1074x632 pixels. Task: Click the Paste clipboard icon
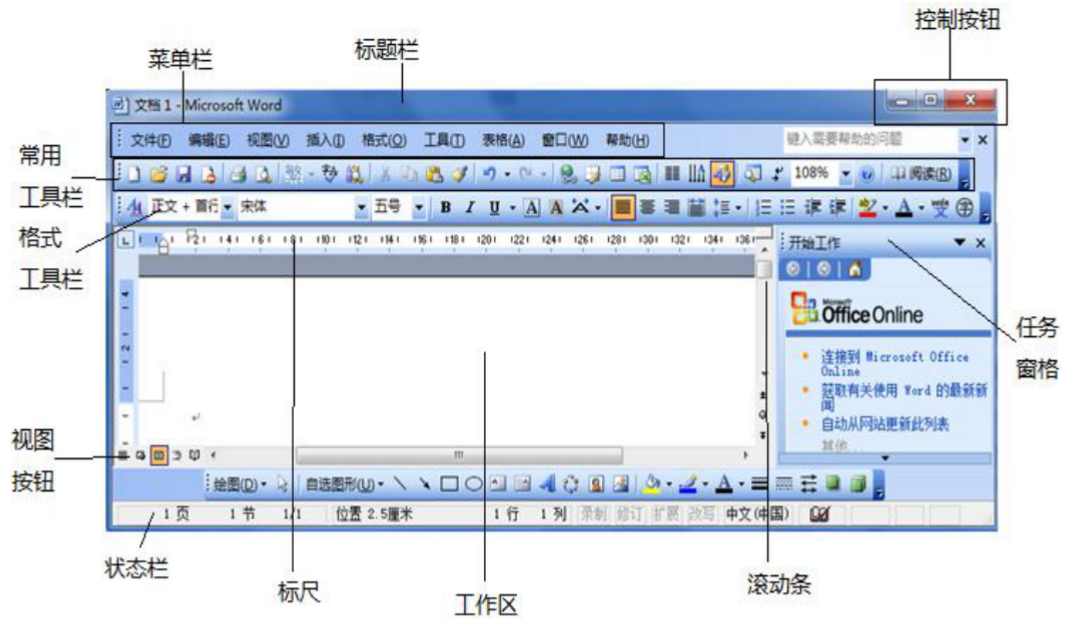click(434, 175)
